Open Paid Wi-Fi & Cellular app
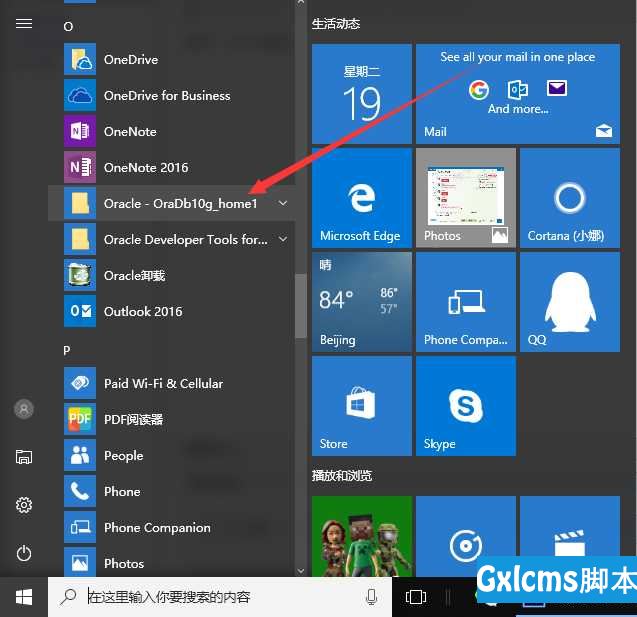This screenshot has width=637, height=617. pos(171,383)
